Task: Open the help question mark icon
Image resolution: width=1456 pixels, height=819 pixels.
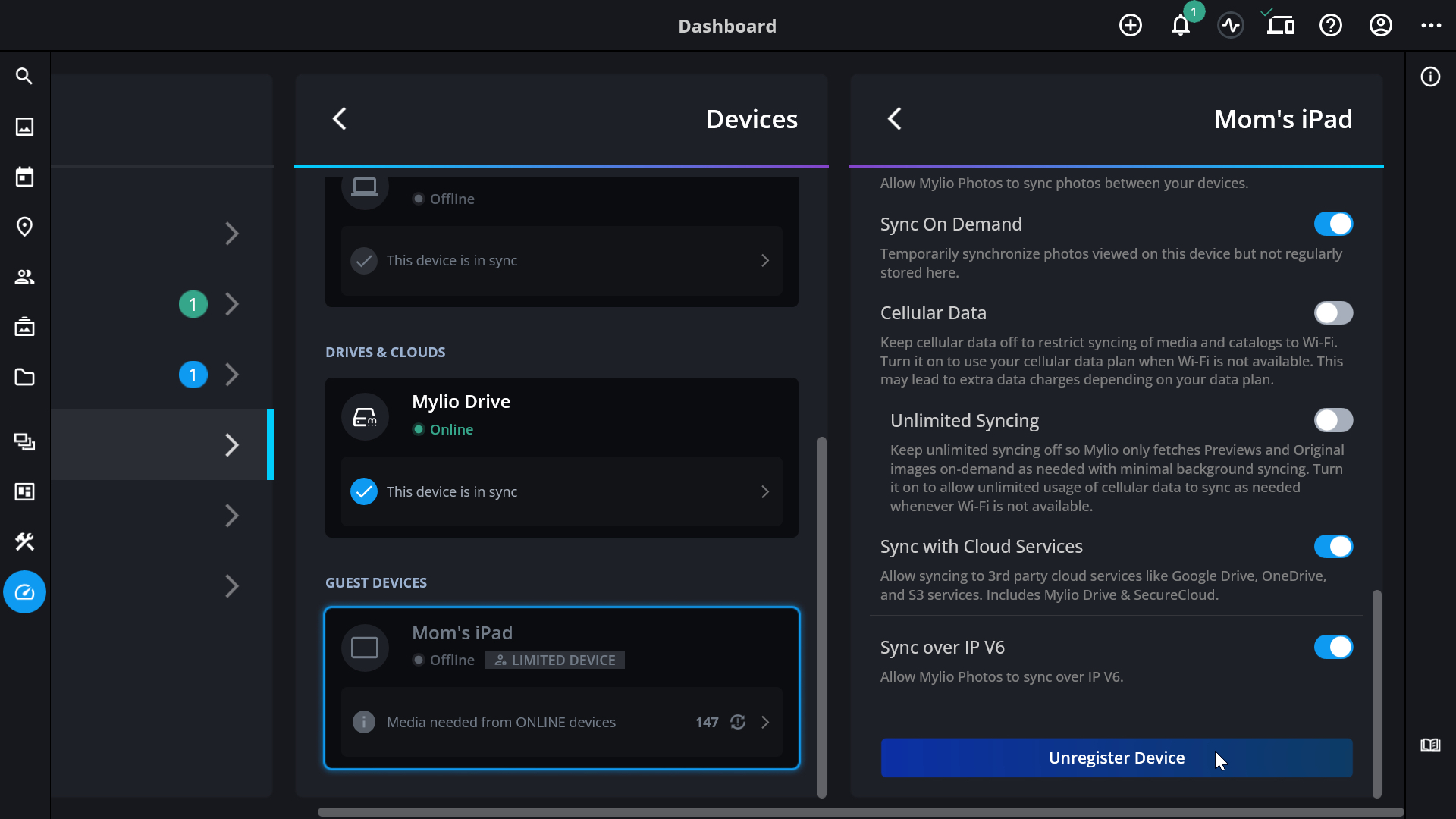Action: click(x=1330, y=26)
